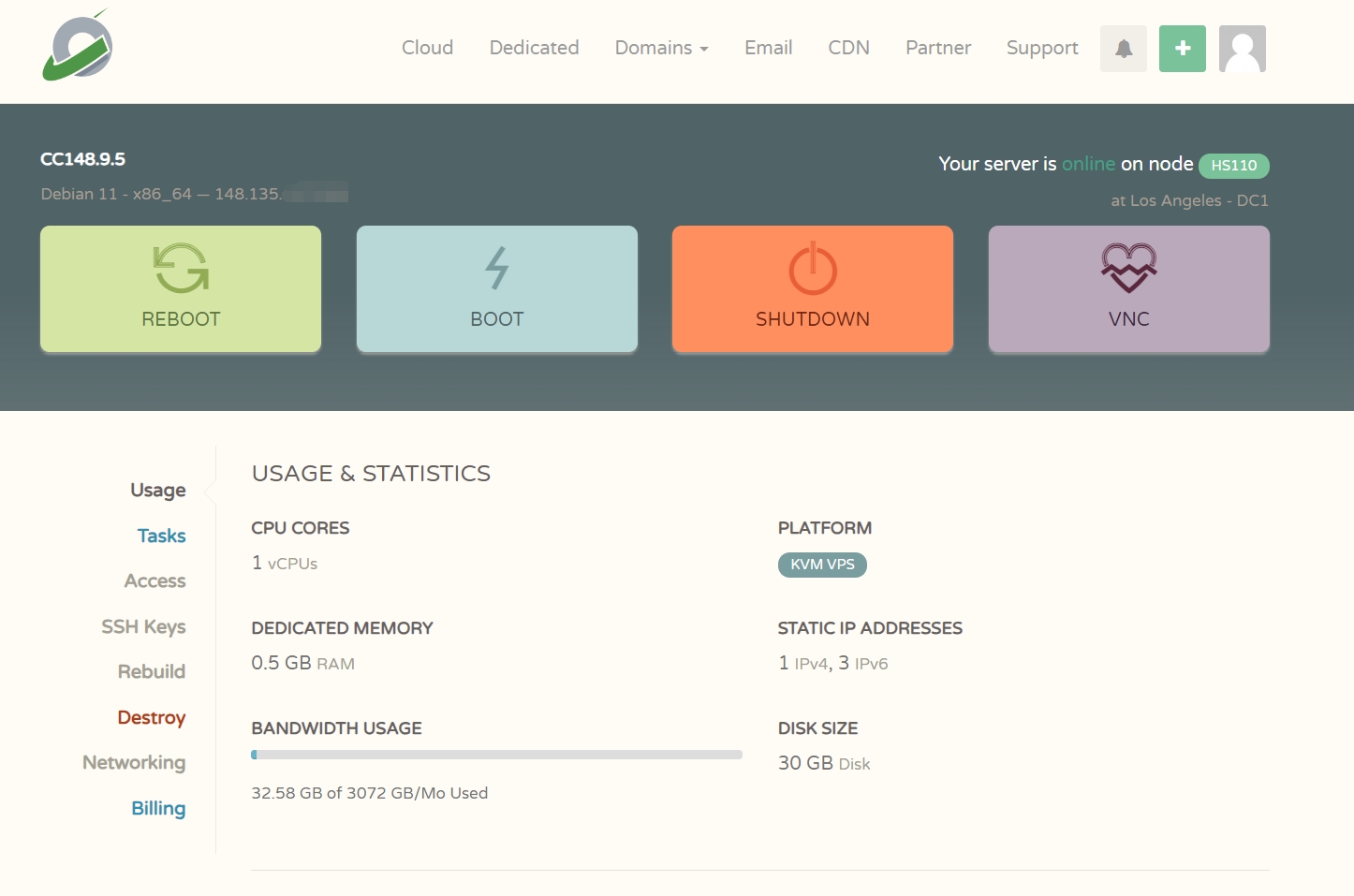Click the BOOT tile

point(497,288)
